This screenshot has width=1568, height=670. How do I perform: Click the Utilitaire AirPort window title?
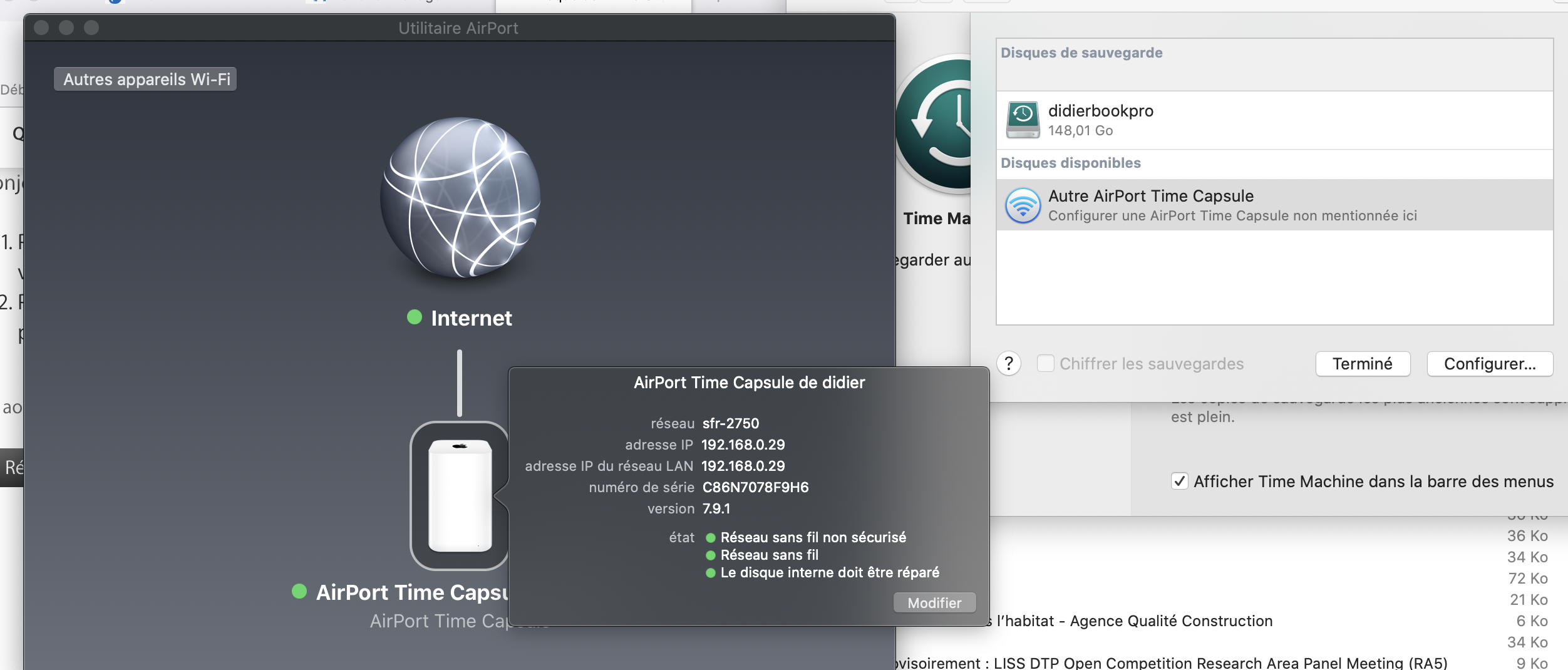pyautogui.click(x=458, y=28)
